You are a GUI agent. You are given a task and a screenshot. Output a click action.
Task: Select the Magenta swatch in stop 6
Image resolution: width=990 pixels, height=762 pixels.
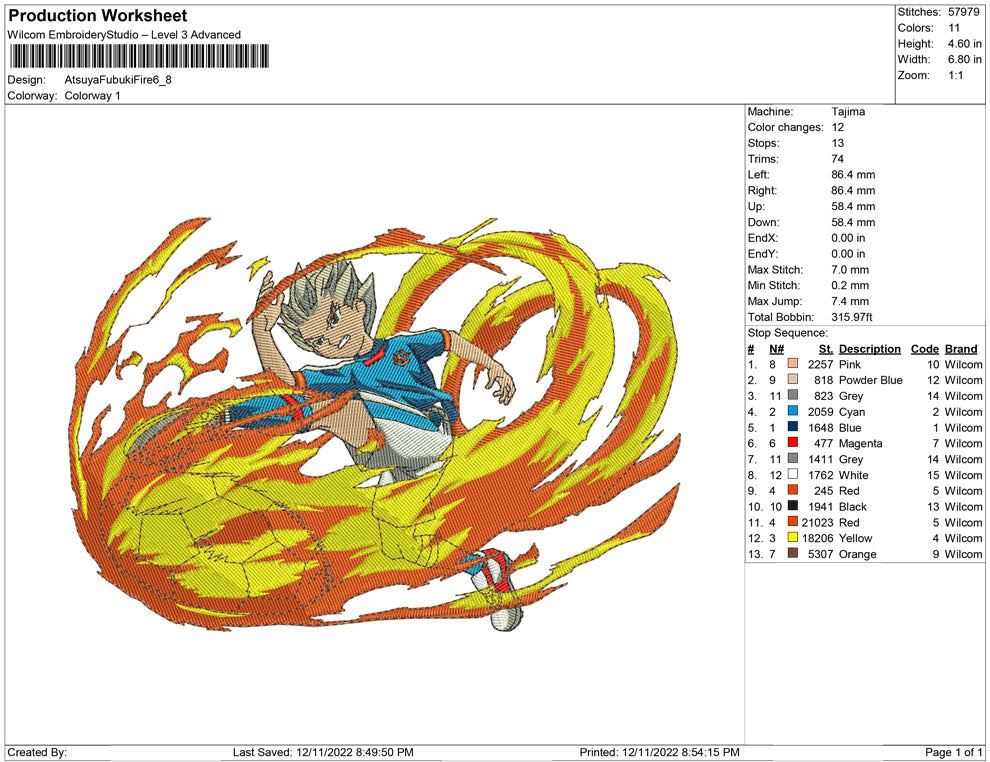click(793, 443)
